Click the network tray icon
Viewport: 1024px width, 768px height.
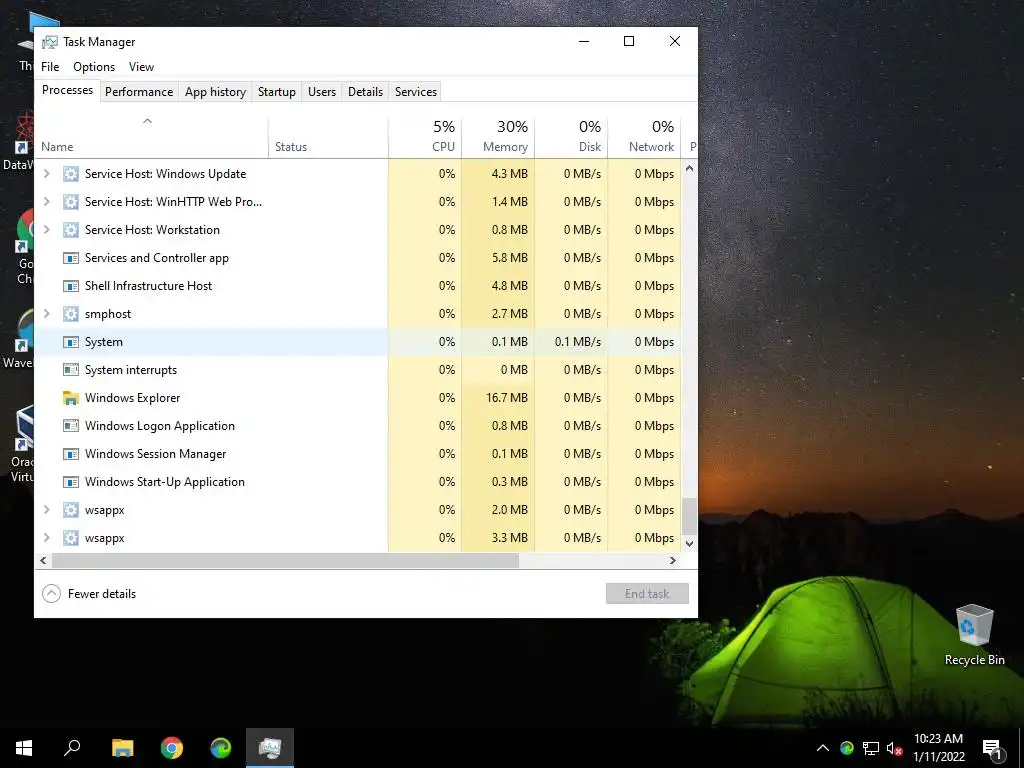[x=871, y=748]
